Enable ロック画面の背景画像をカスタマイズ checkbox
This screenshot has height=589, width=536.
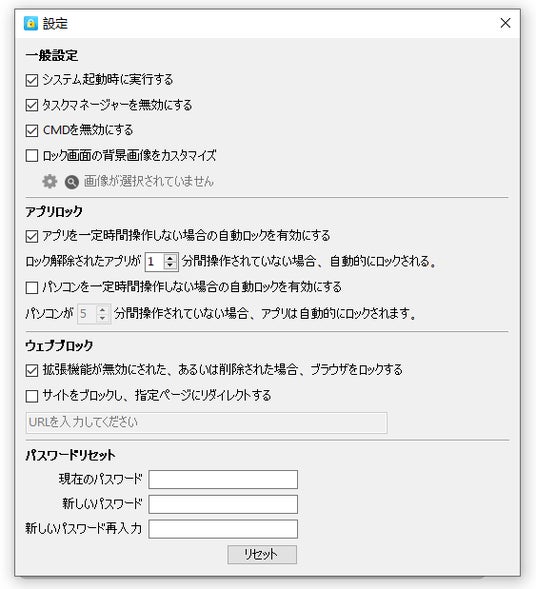(x=32, y=156)
